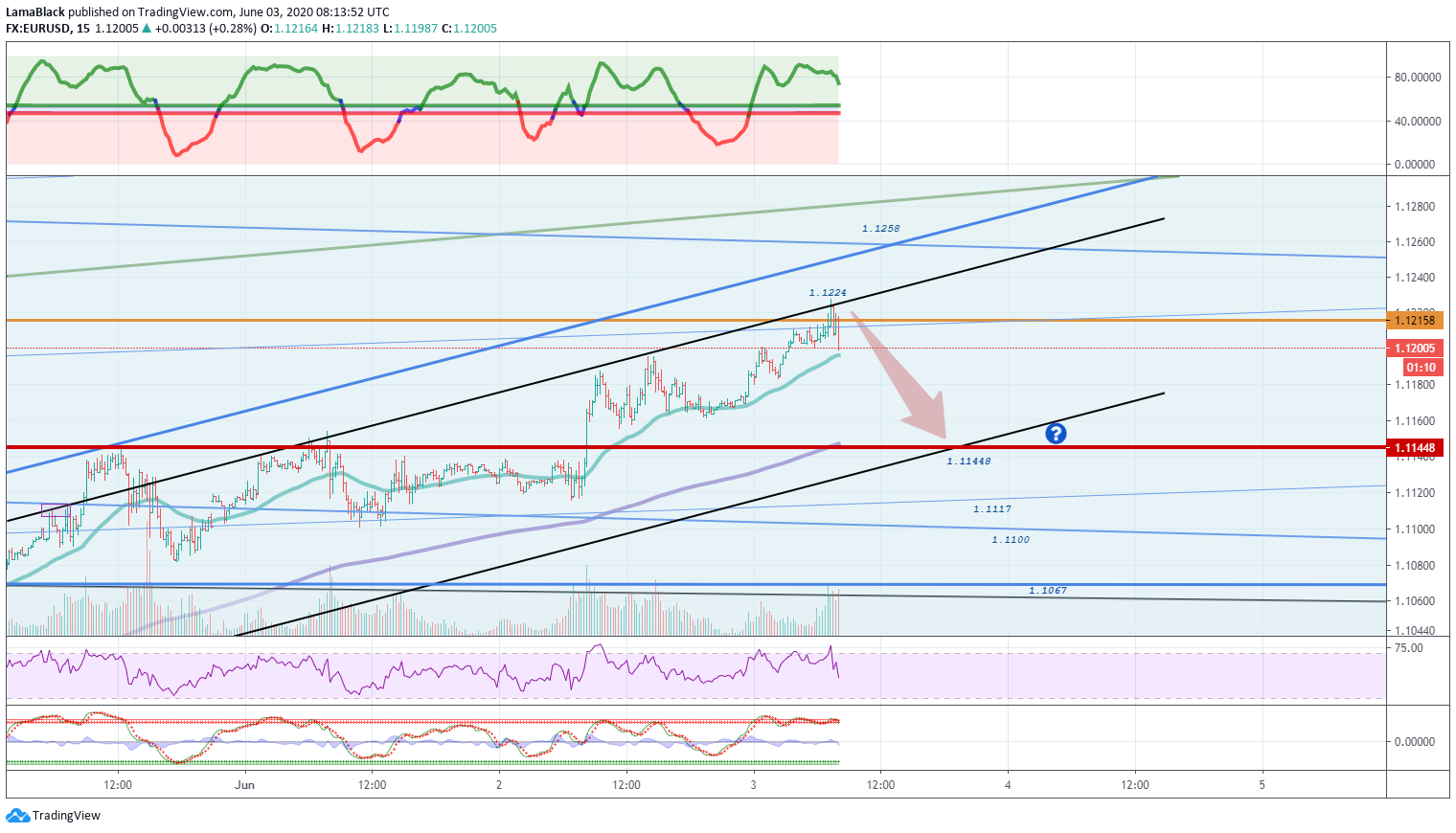The height and width of the screenshot is (833, 1456).
Task: Click the TradingView logo icon
Action: [17, 816]
